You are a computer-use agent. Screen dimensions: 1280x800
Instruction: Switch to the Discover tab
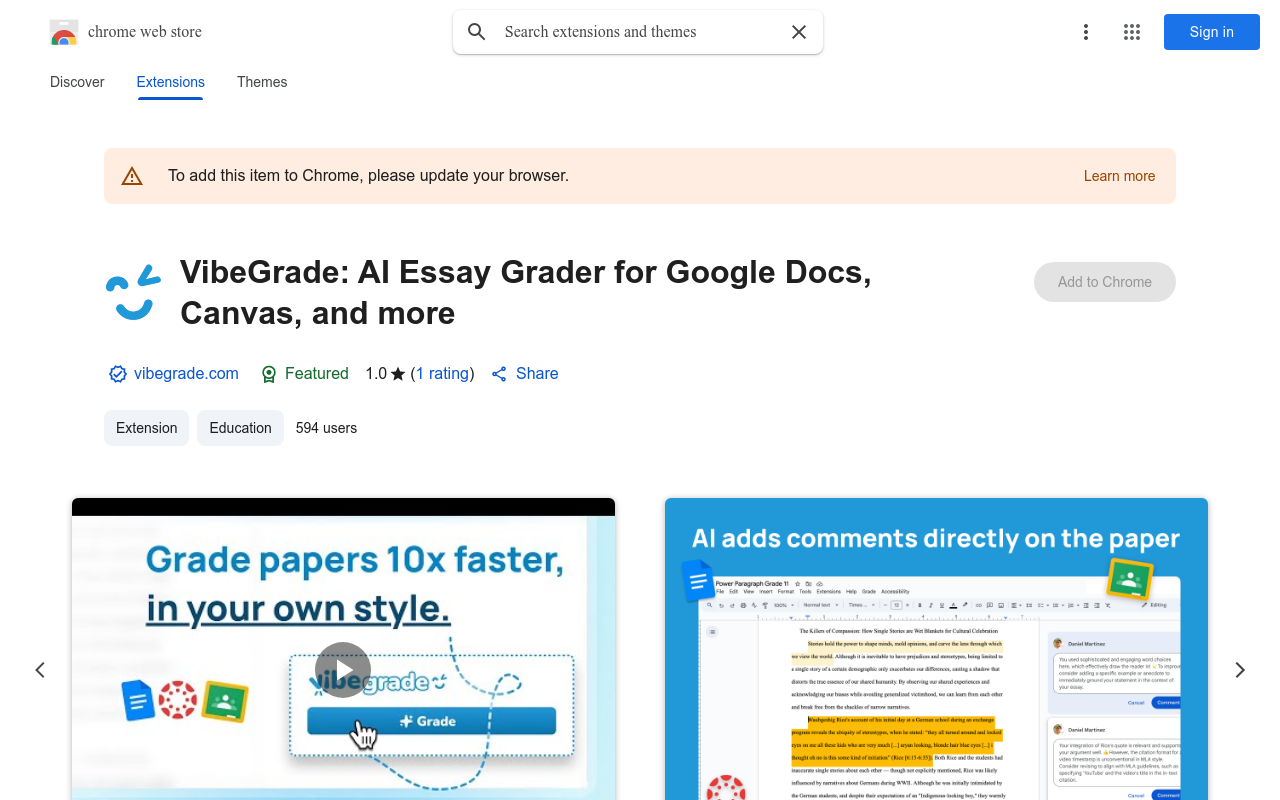[x=77, y=82]
